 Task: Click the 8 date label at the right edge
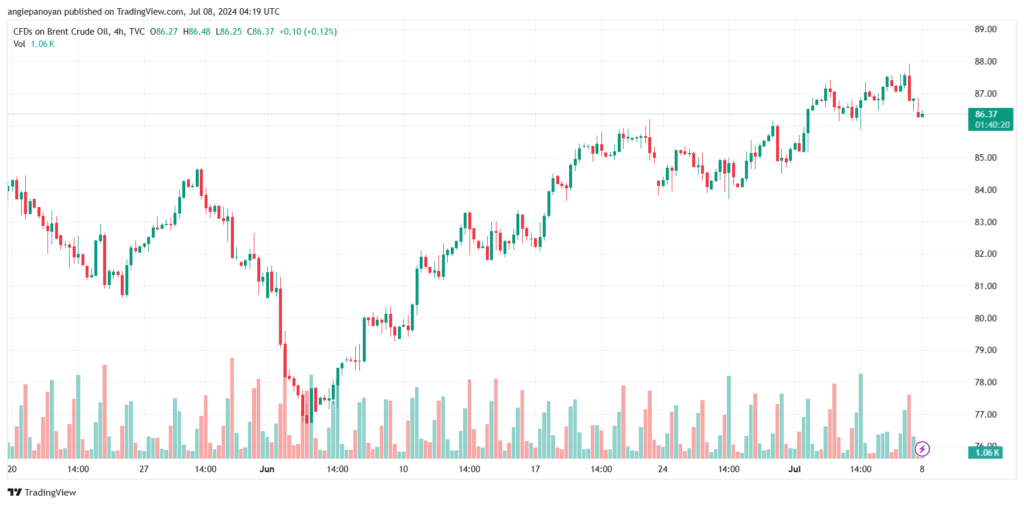[x=922, y=469]
